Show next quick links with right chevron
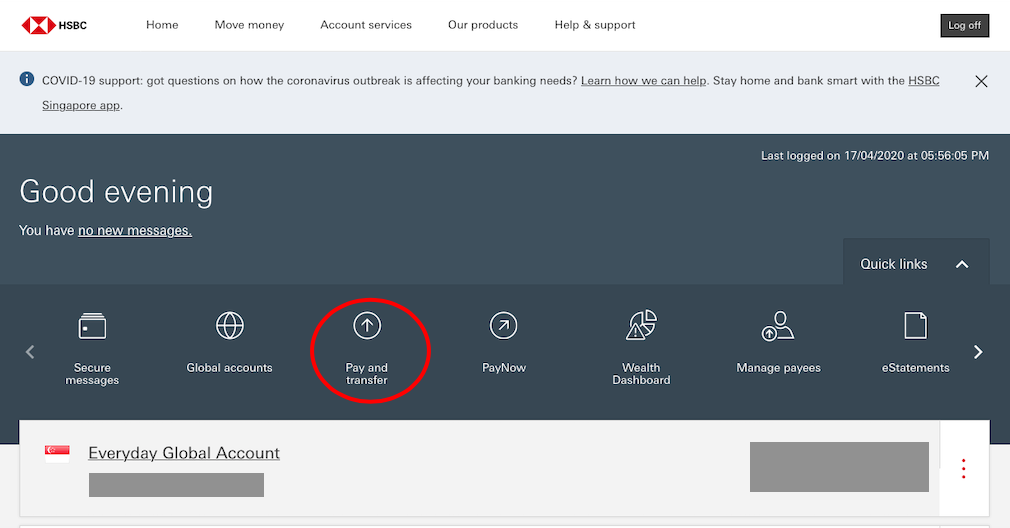The image size is (1010, 528). (978, 352)
